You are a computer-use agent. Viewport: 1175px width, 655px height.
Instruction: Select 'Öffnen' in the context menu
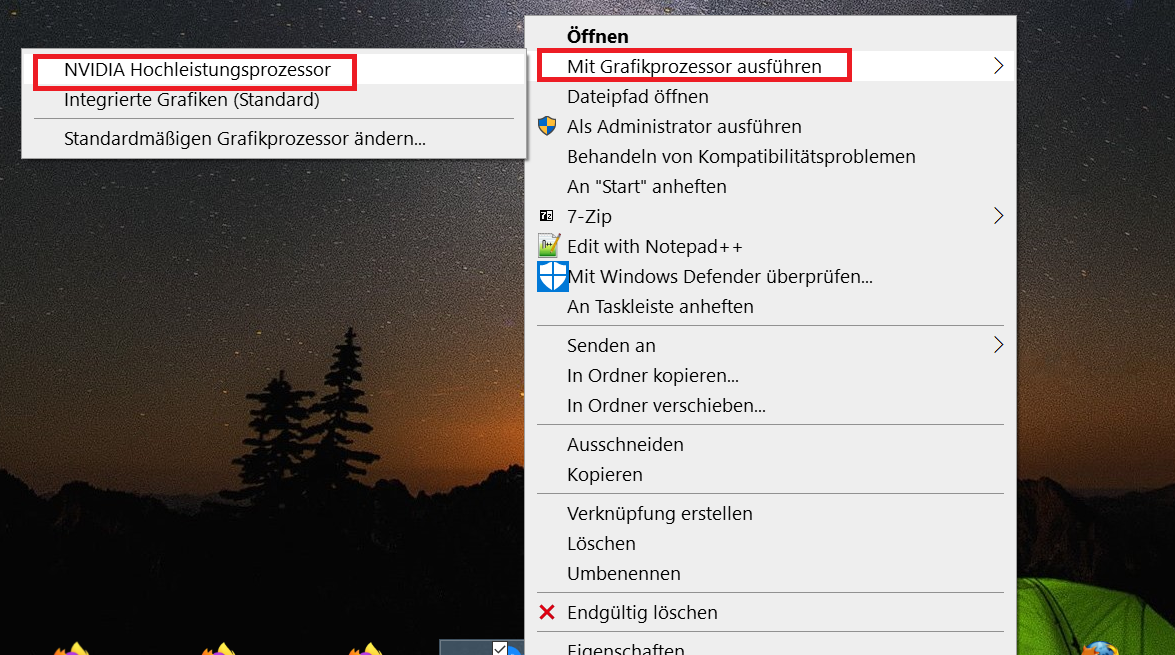click(x=770, y=36)
